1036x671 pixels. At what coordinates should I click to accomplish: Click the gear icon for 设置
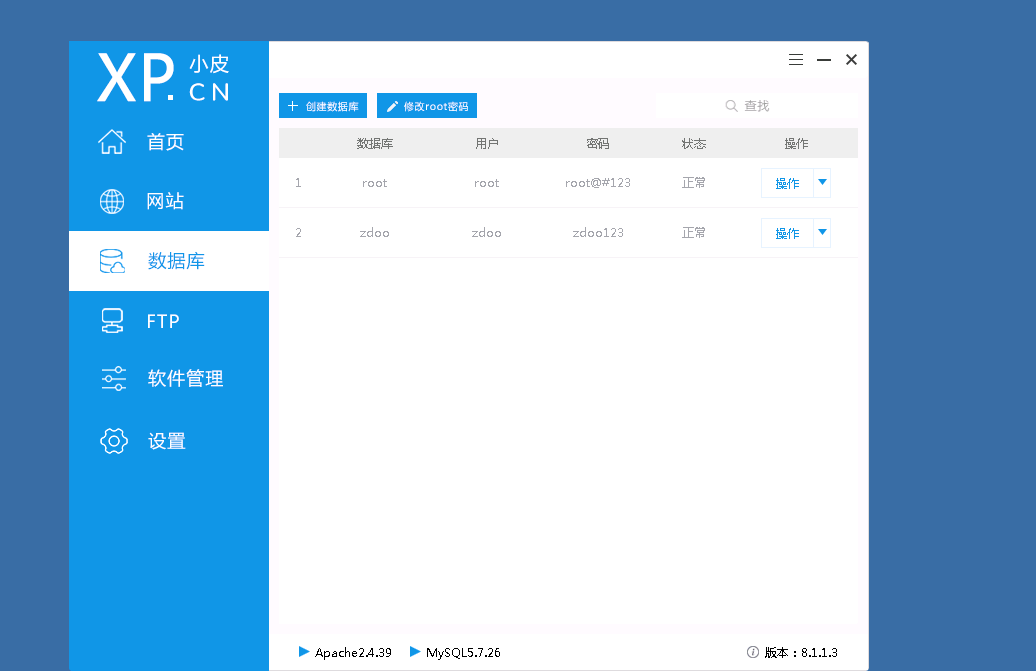pos(114,441)
